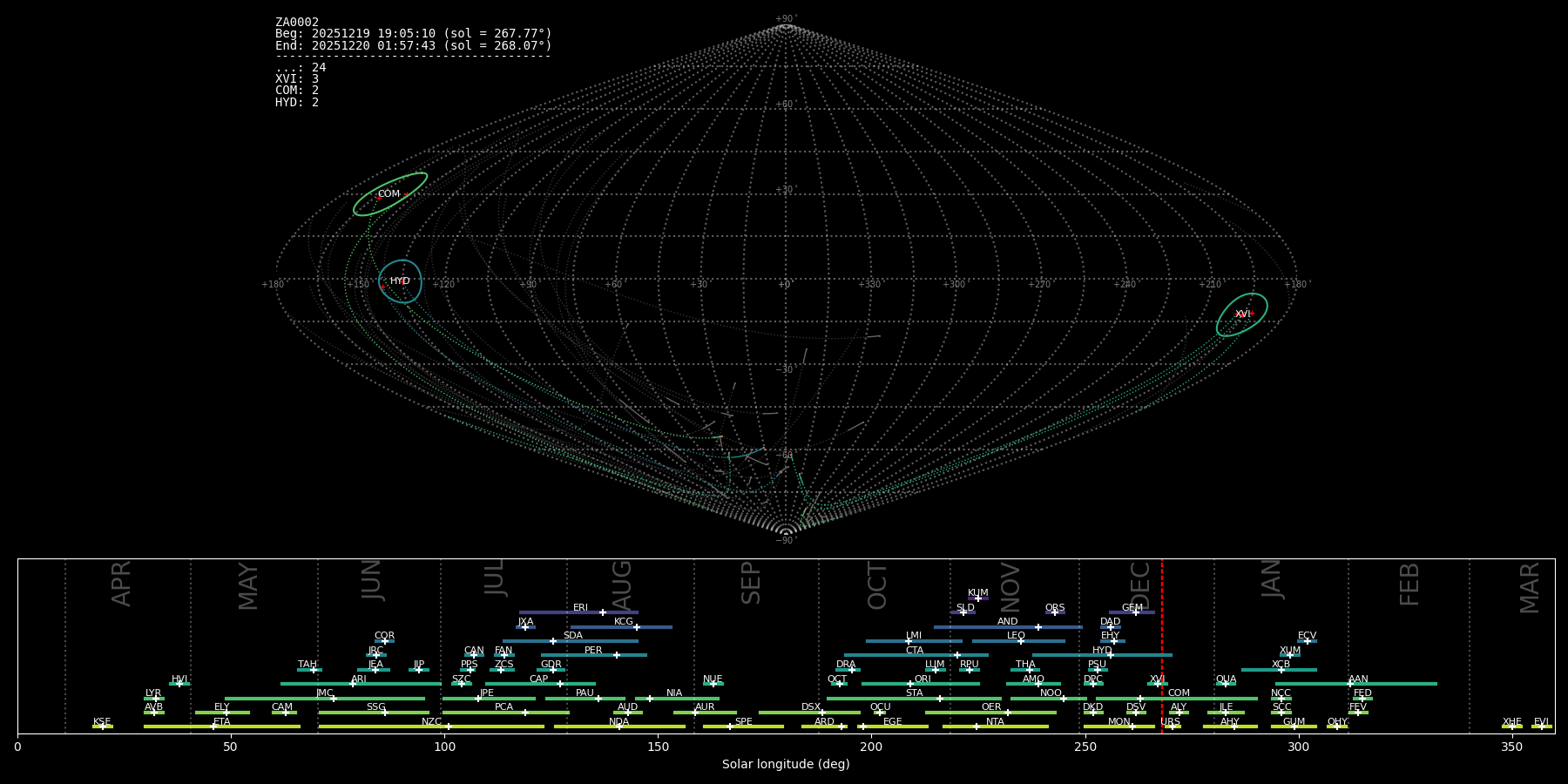
Task: Click the KUM shower label in the timeline
Action: (978, 593)
